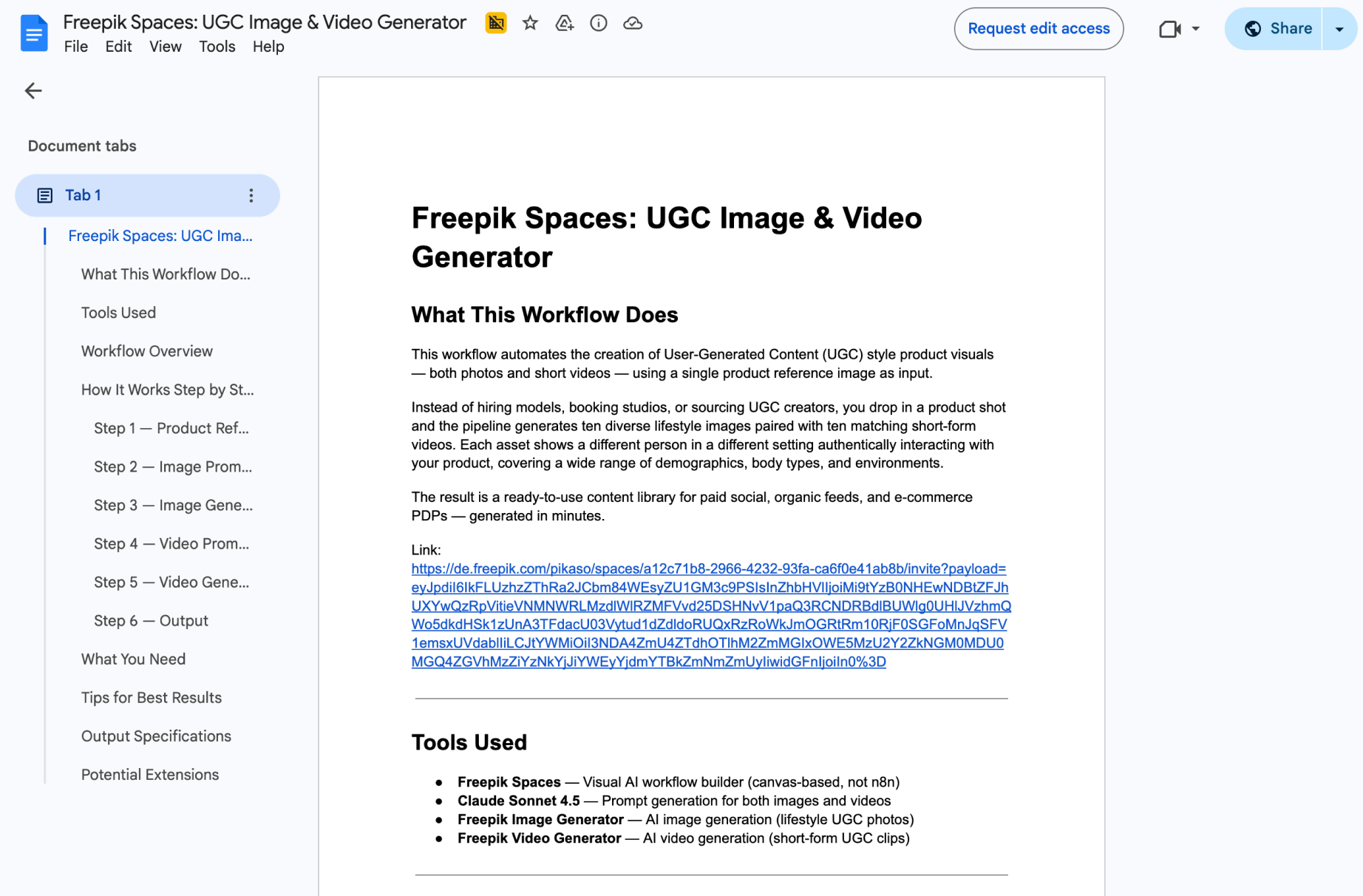Collapse the document tabs sidebar with back arrow

33,91
